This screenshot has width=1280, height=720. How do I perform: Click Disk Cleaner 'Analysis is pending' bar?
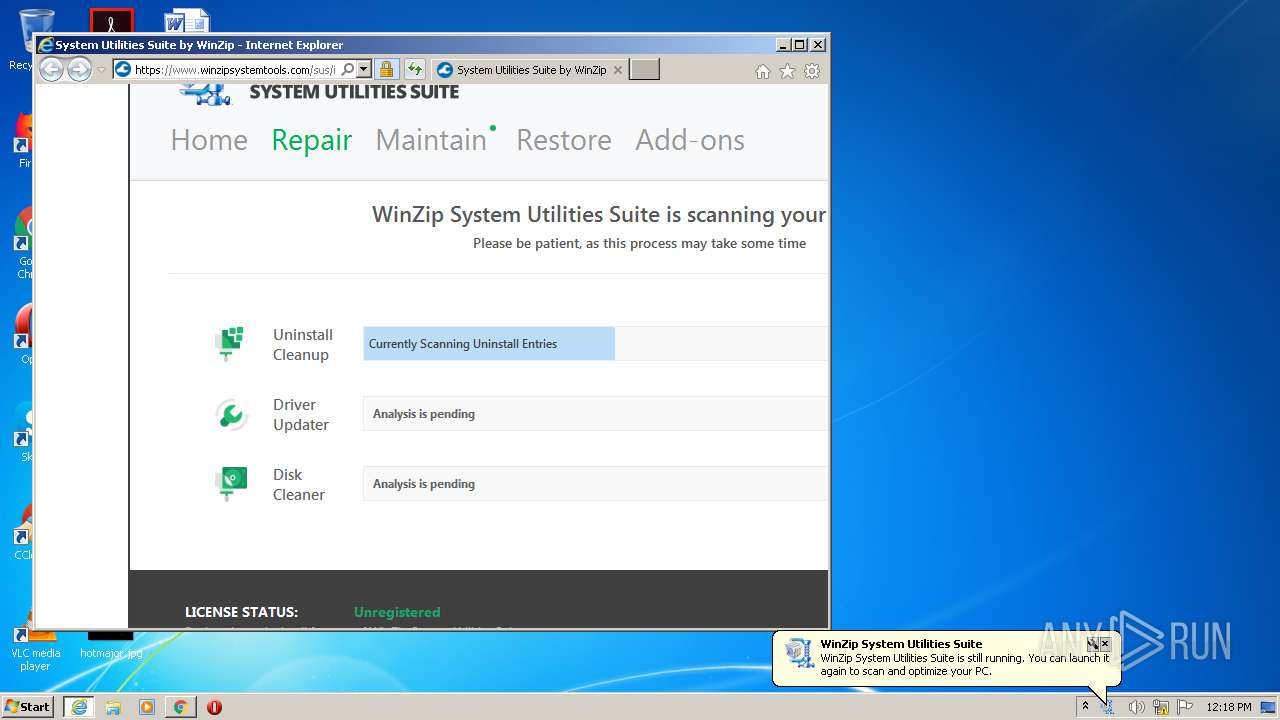pyautogui.click(x=595, y=483)
